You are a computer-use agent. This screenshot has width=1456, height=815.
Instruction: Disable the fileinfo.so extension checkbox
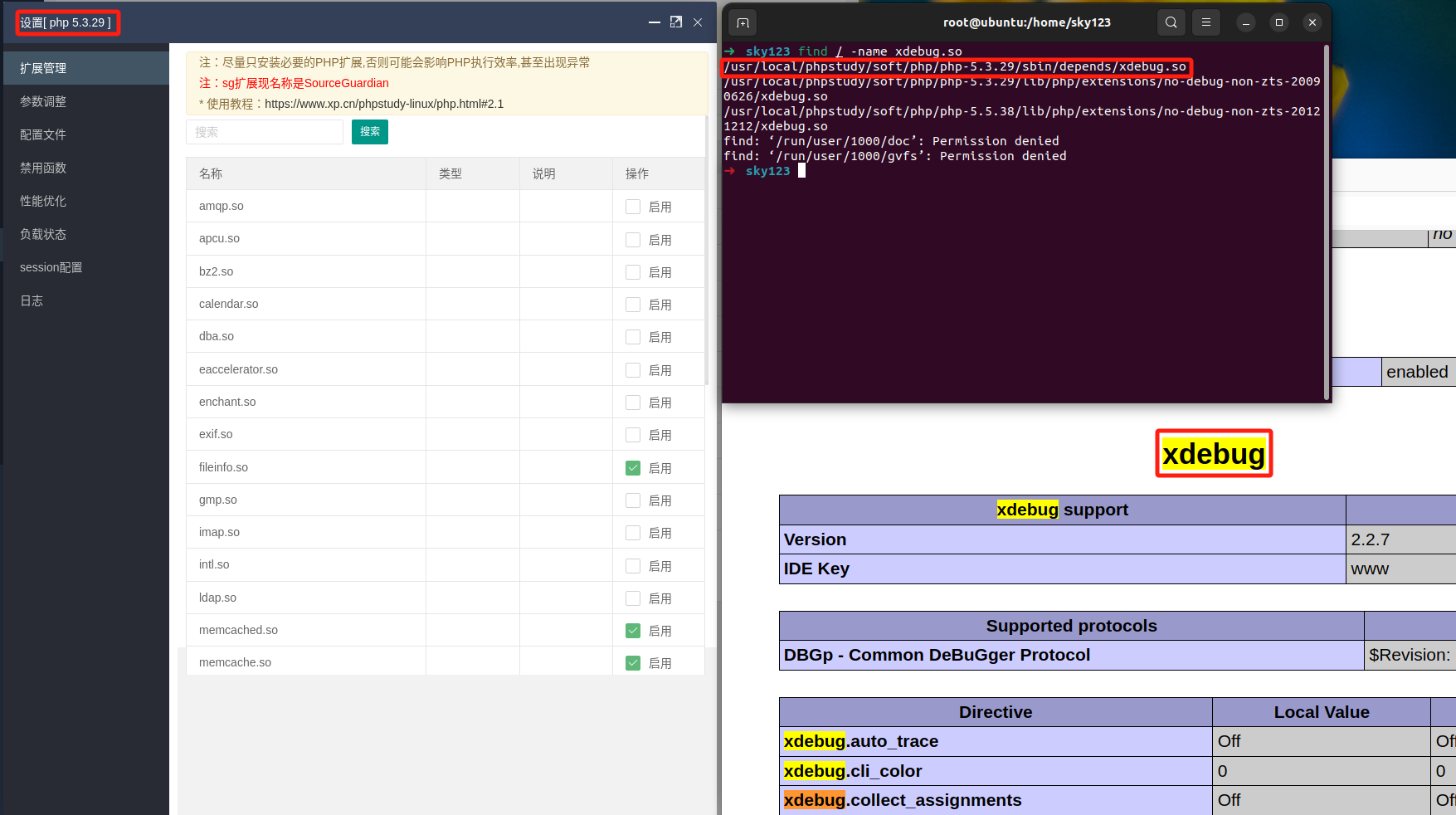tap(633, 468)
